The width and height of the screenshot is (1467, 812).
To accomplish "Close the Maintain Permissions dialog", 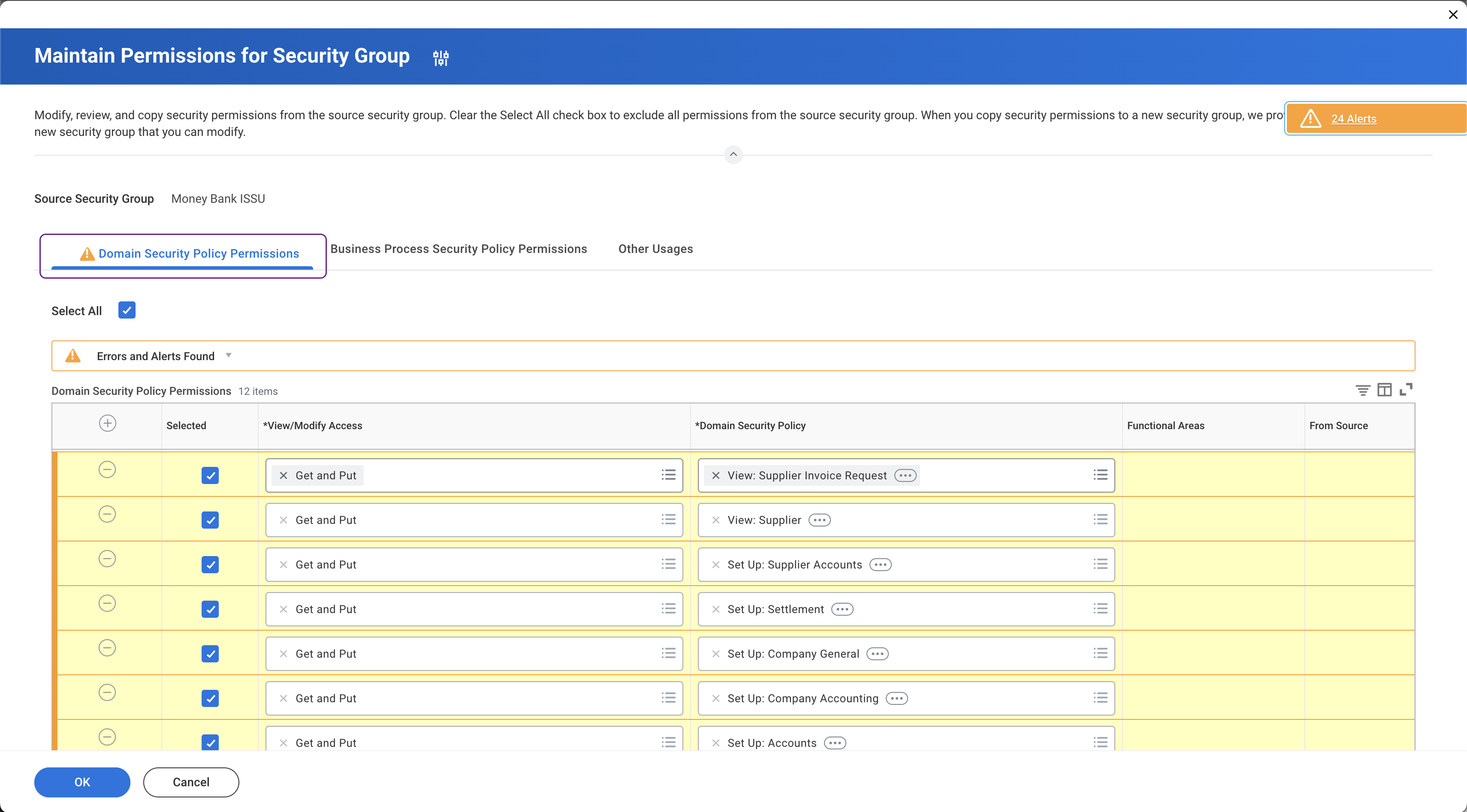I will click(x=1453, y=14).
